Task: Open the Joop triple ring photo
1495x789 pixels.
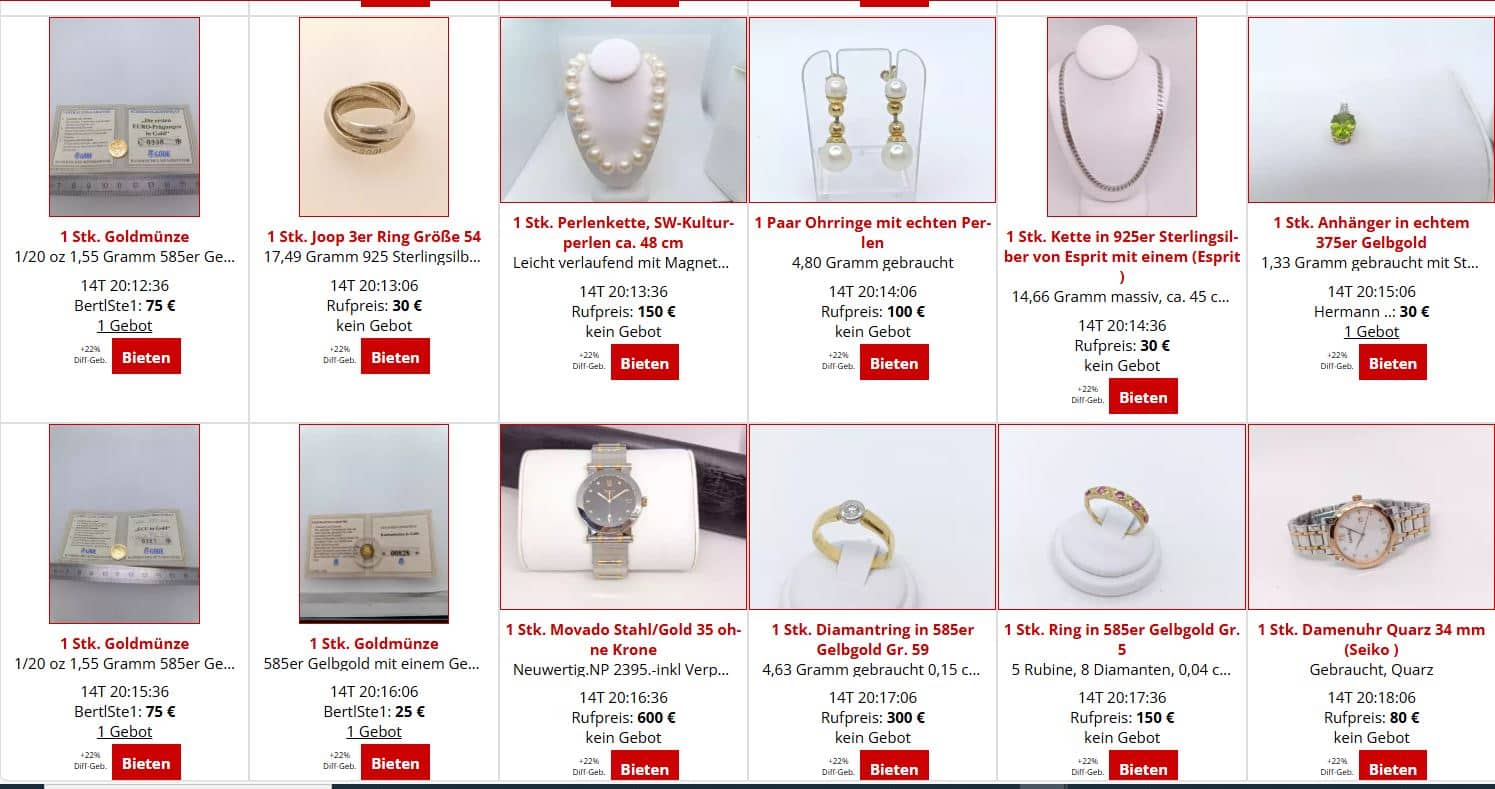Action: 374,117
